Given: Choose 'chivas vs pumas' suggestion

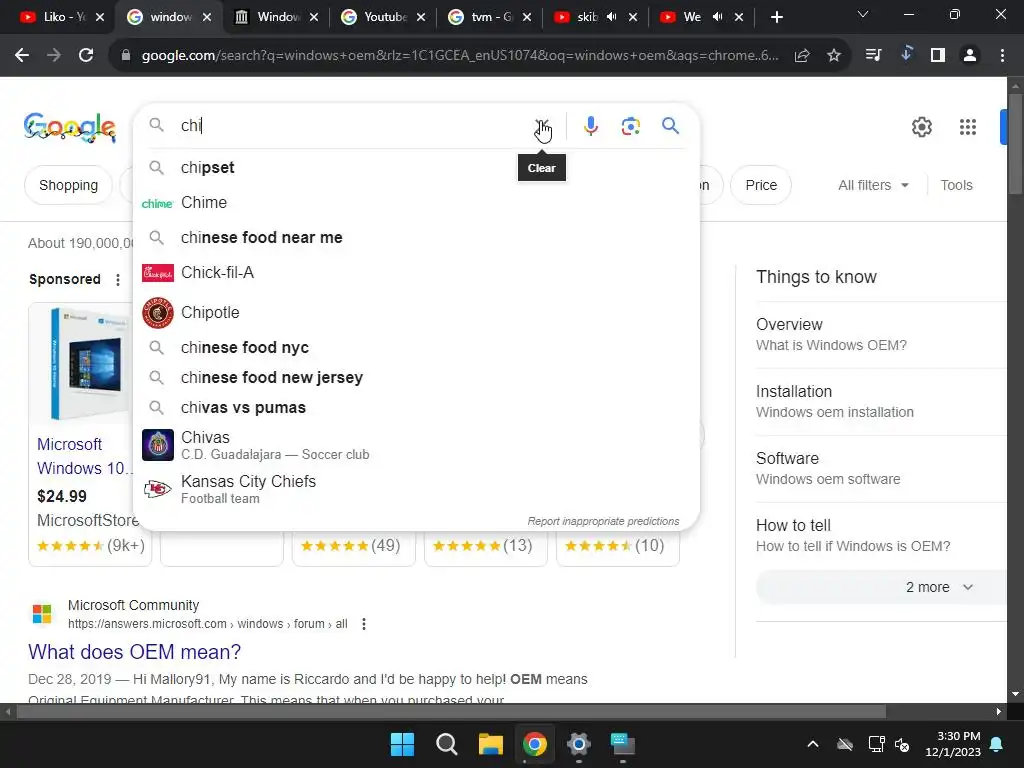Looking at the screenshot, I should pyautogui.click(x=416, y=408).
